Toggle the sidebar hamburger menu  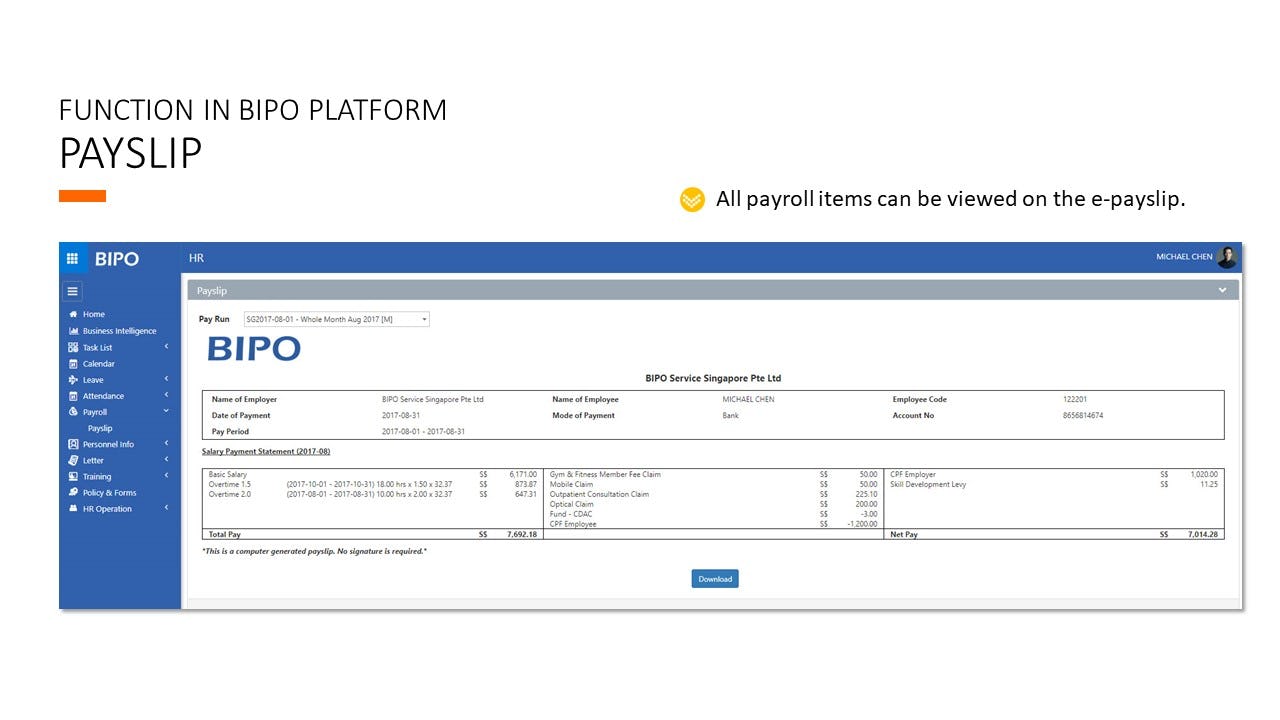72,291
